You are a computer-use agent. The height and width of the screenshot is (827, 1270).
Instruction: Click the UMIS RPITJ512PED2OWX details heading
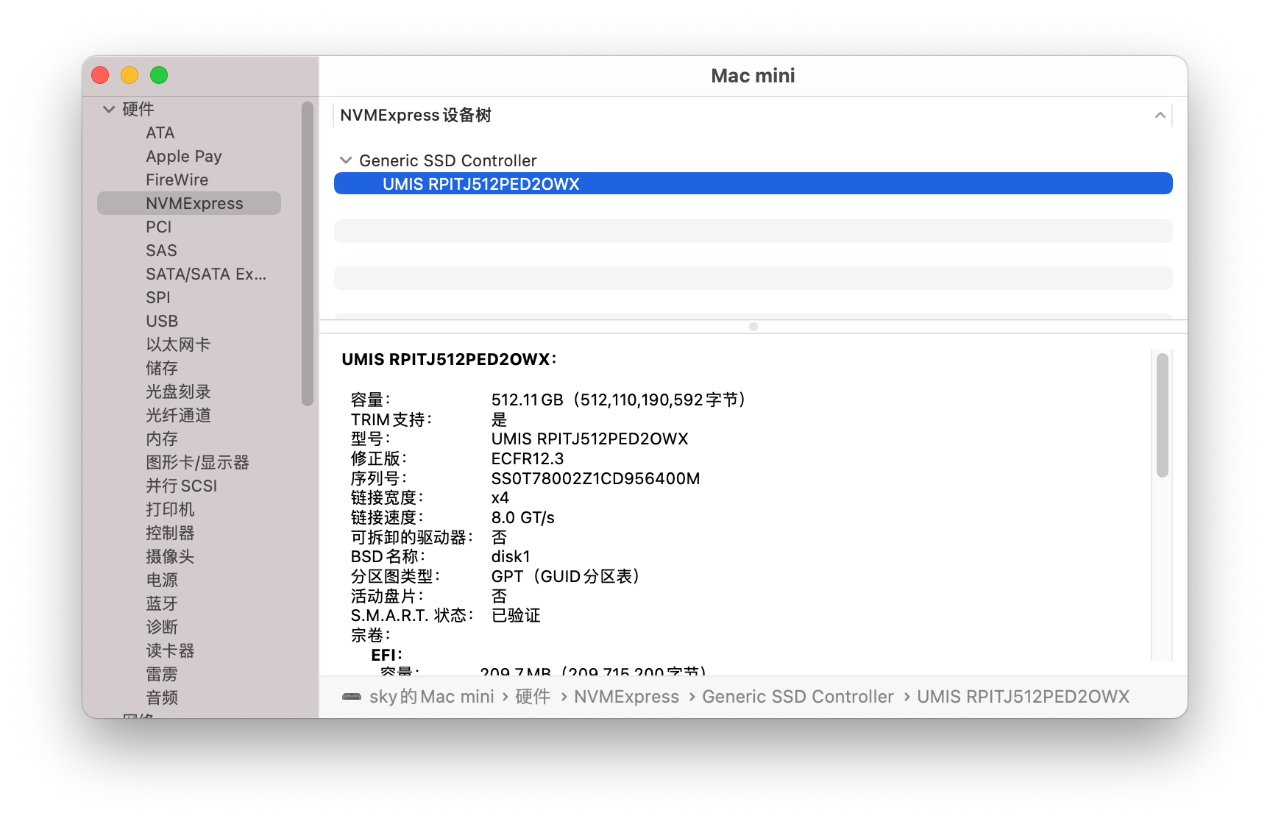449,359
